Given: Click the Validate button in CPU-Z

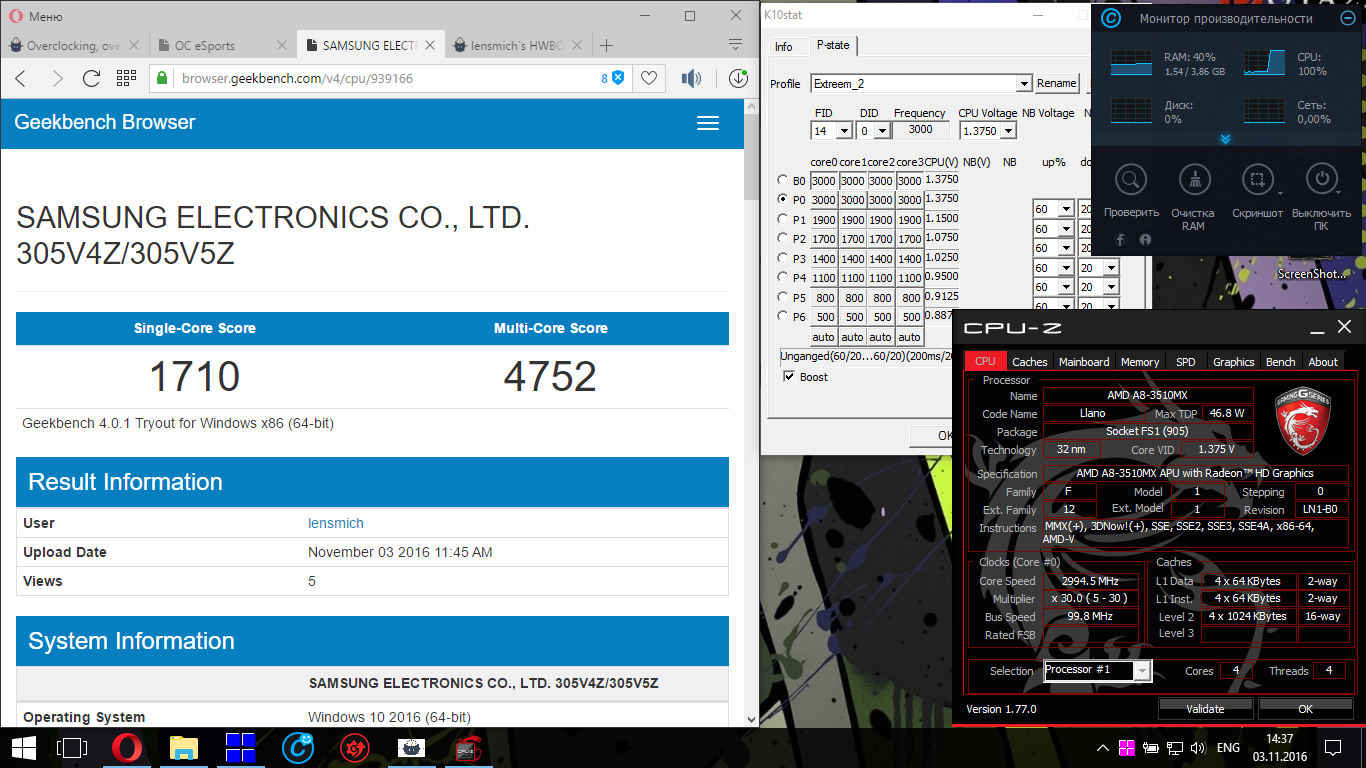Looking at the screenshot, I should [1205, 709].
